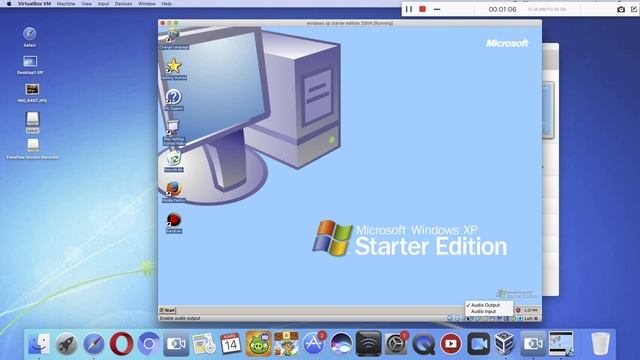Pause the screen recording

pyautogui.click(x=409, y=9)
